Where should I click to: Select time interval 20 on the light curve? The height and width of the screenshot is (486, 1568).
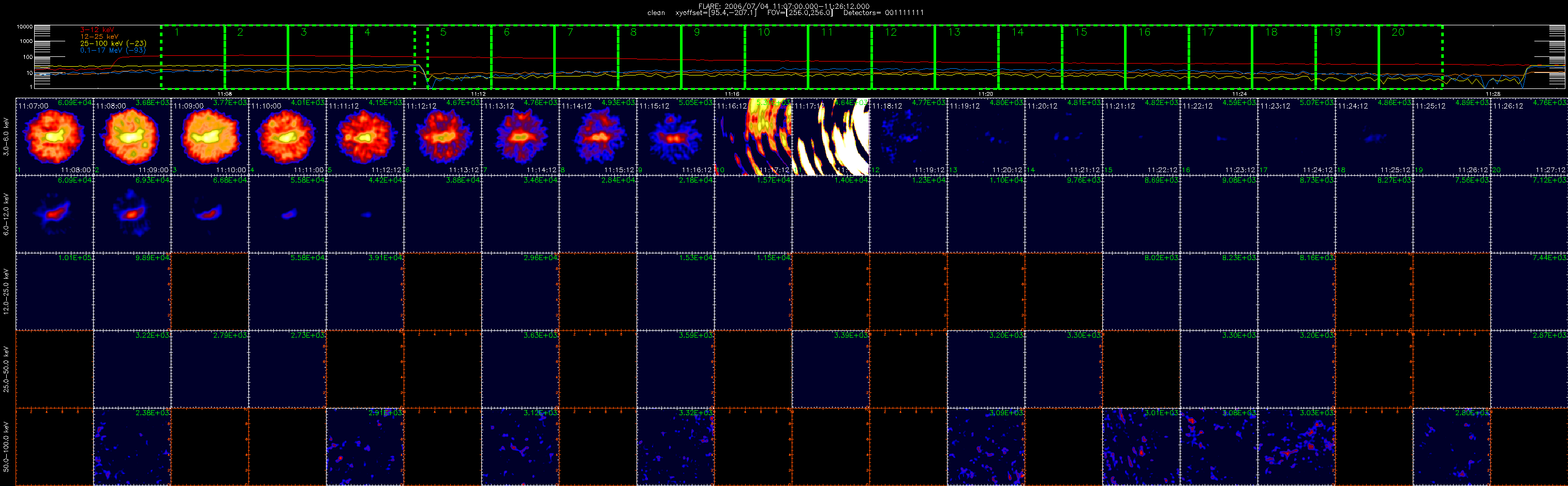pos(1411,56)
